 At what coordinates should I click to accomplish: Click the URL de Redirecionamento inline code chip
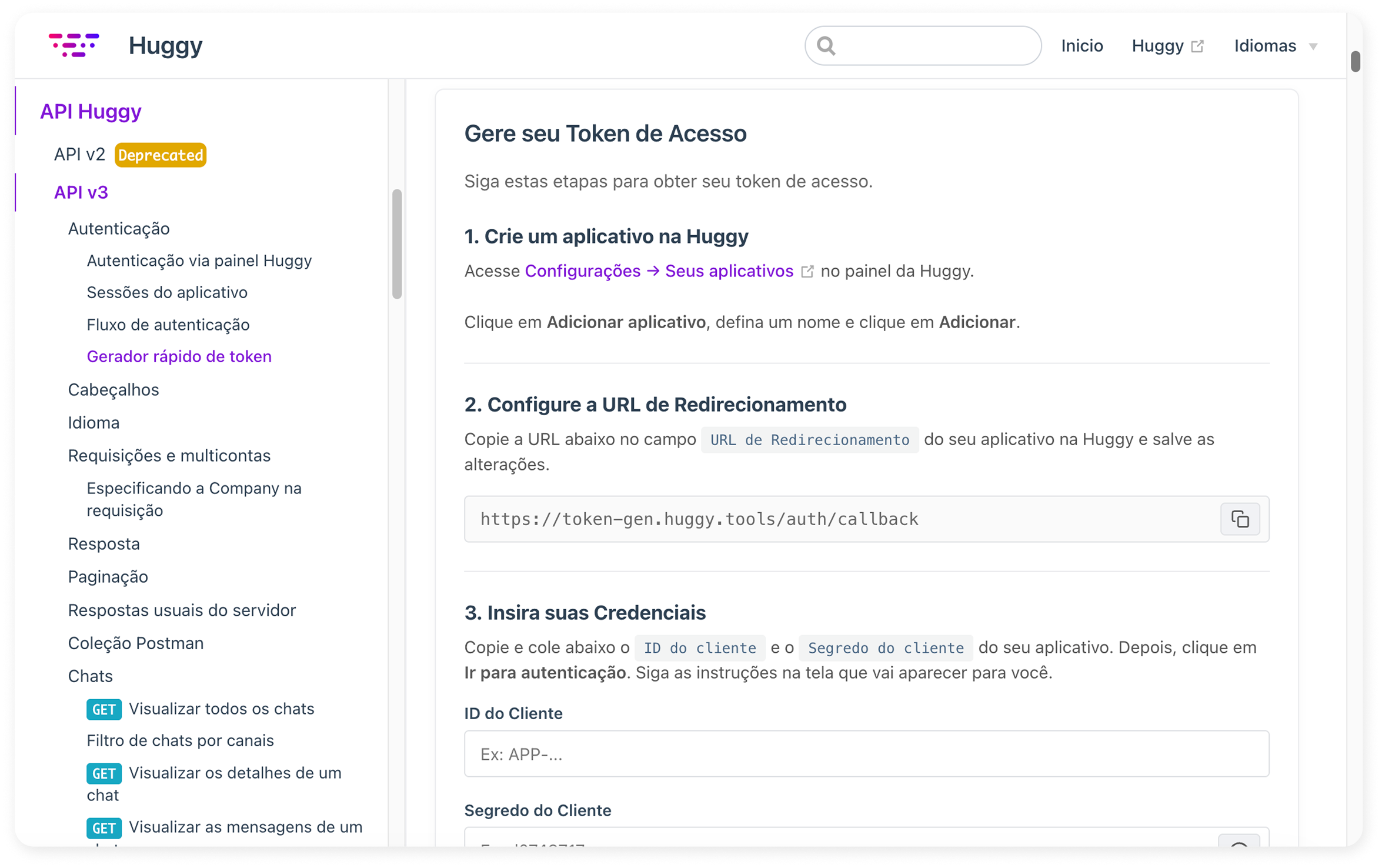point(810,440)
